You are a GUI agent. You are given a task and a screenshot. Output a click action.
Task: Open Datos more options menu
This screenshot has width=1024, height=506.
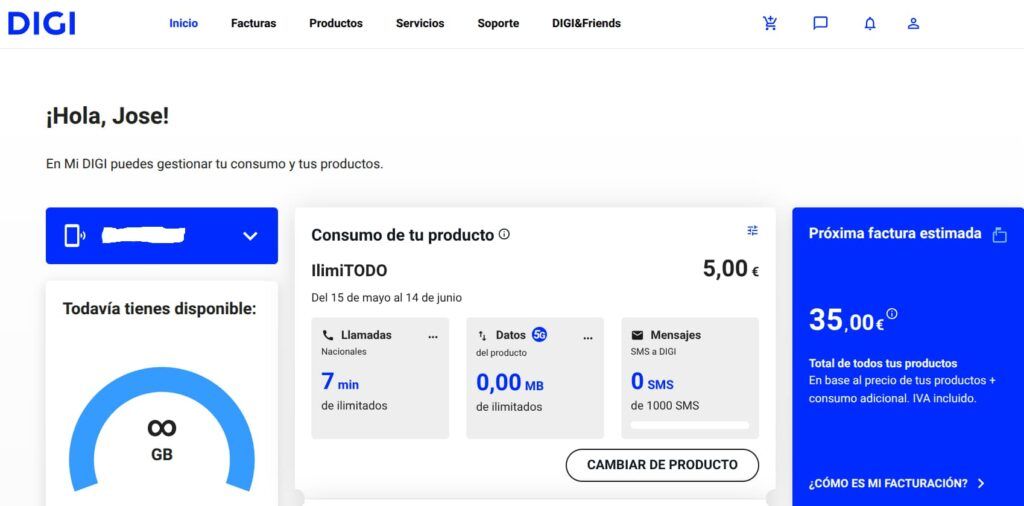(x=588, y=338)
